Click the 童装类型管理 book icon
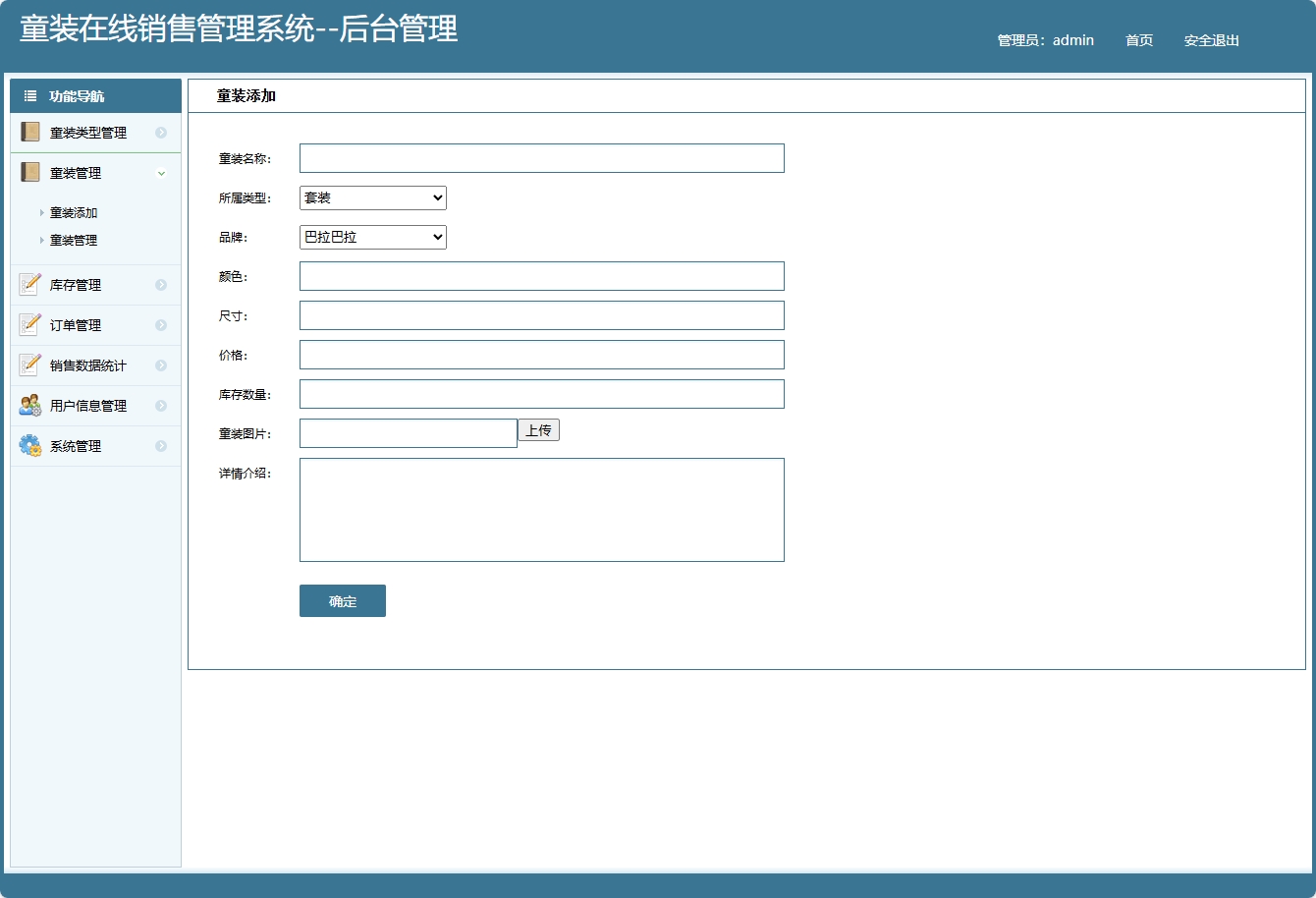Screen dimensions: 1316x898 coord(28,132)
